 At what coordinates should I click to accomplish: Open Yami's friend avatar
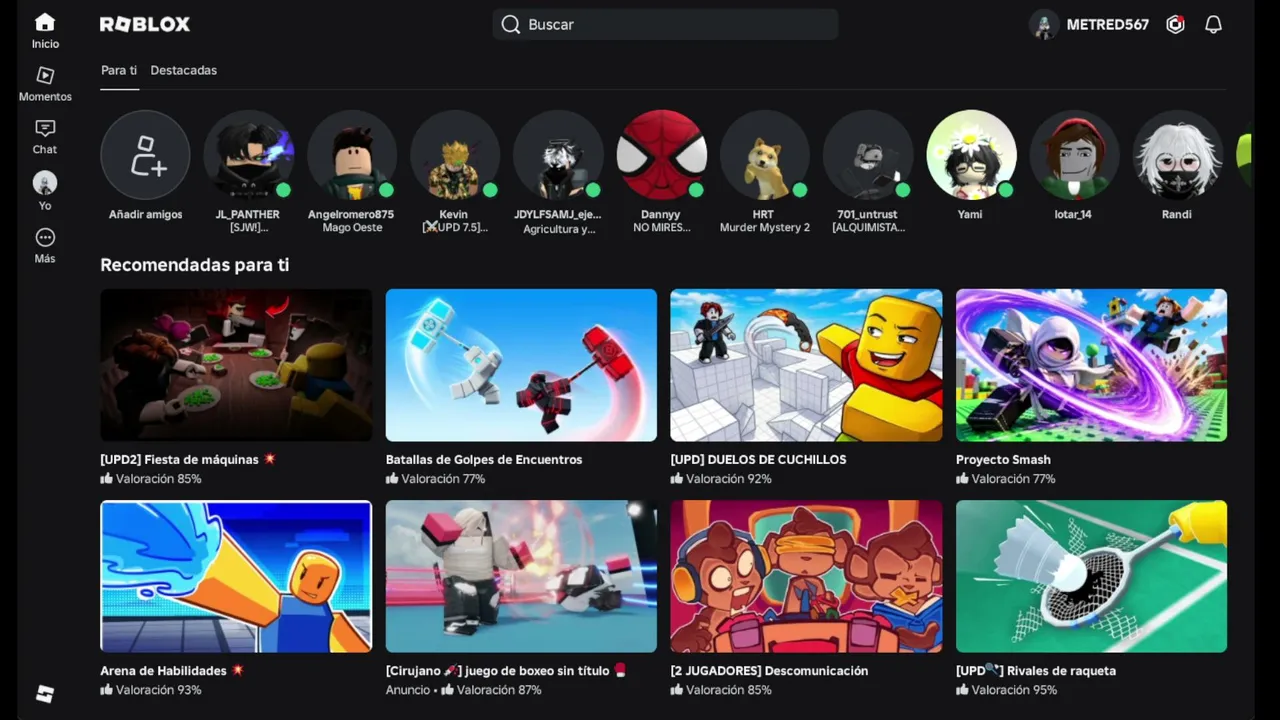point(971,155)
